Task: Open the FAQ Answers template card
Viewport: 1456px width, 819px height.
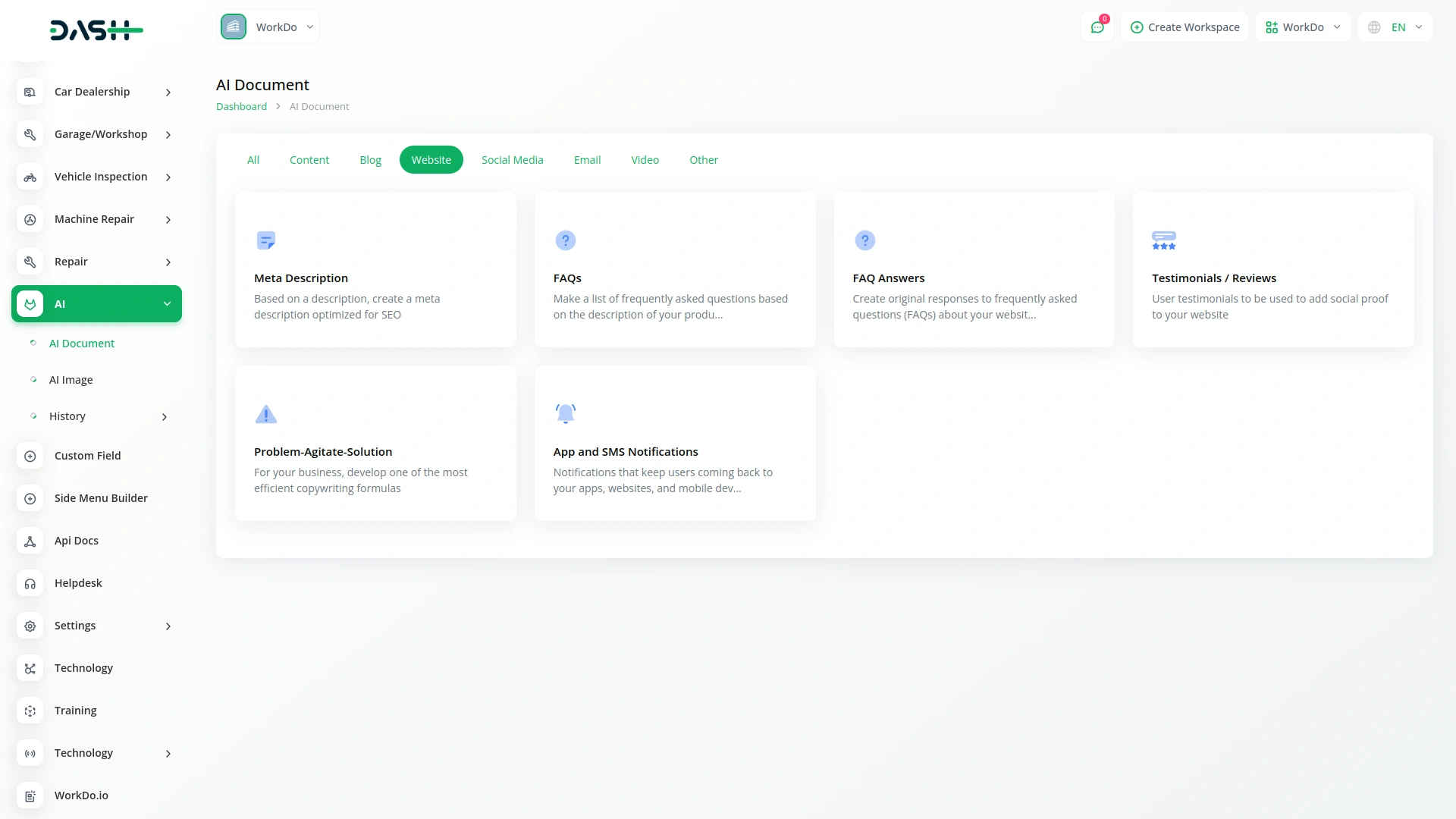Action: pos(974,270)
